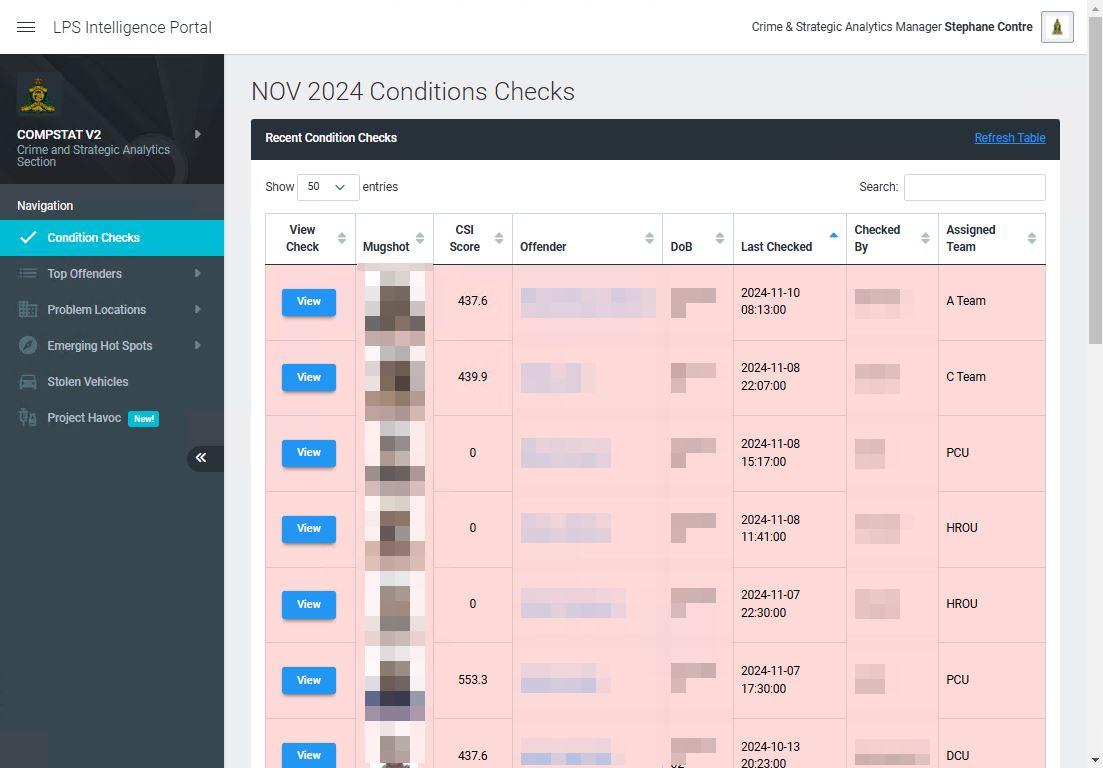Expand the Top Offenders submenu arrow
The image size is (1103, 768).
pos(197,274)
